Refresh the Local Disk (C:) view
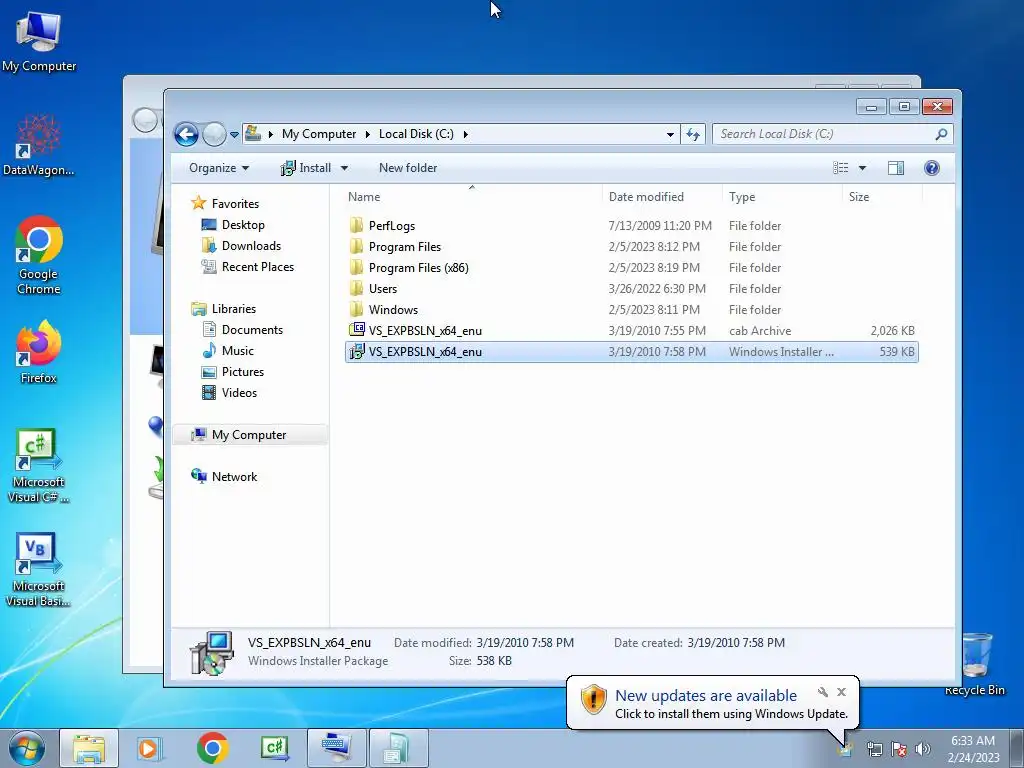 tap(693, 135)
